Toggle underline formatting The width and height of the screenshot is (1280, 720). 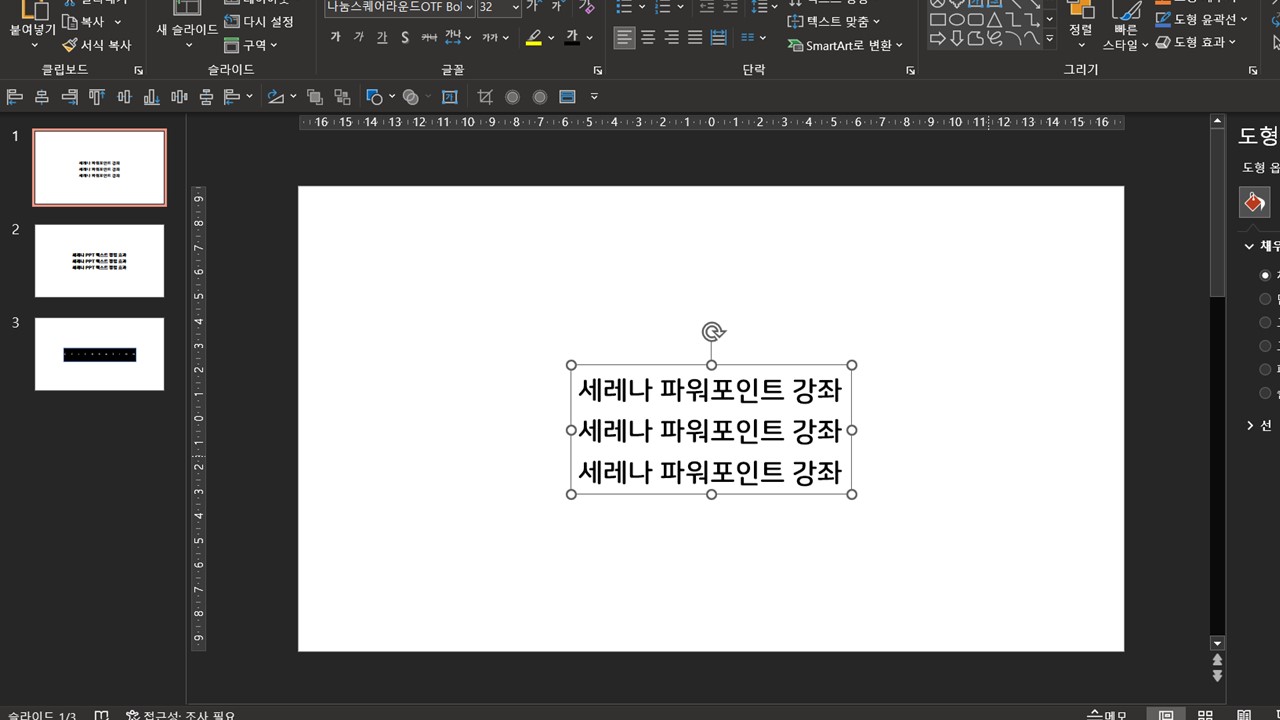[x=382, y=37]
